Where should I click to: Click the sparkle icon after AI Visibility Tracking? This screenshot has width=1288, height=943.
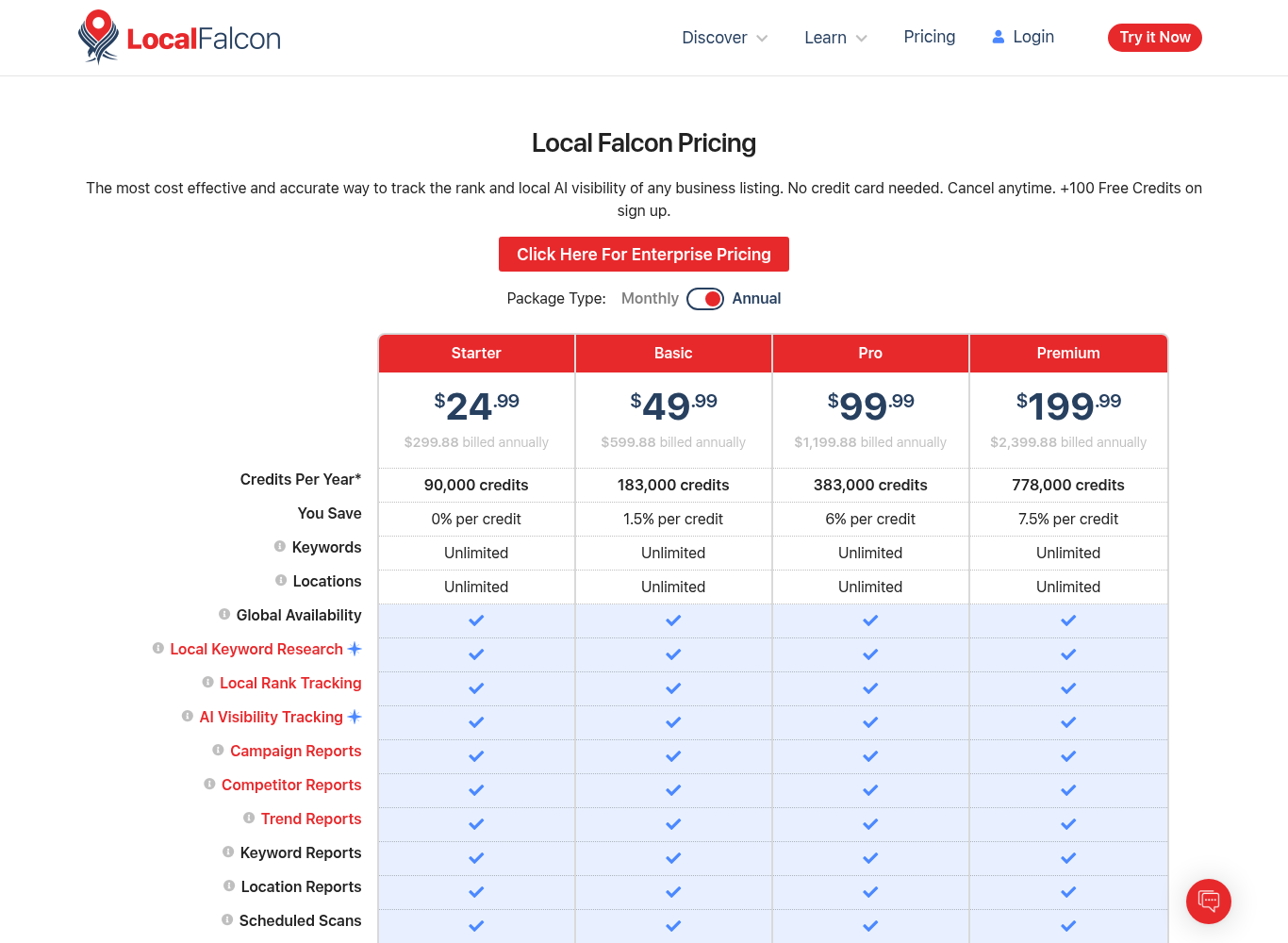coord(355,717)
